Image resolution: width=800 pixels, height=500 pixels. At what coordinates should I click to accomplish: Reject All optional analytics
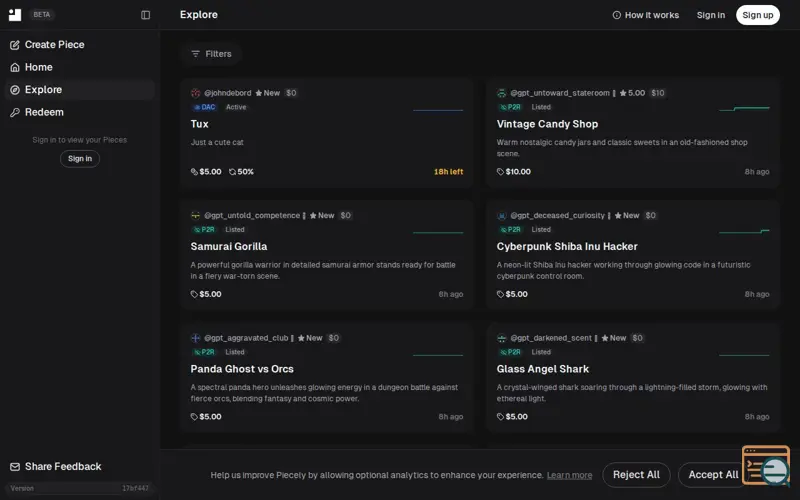pyautogui.click(x=636, y=474)
